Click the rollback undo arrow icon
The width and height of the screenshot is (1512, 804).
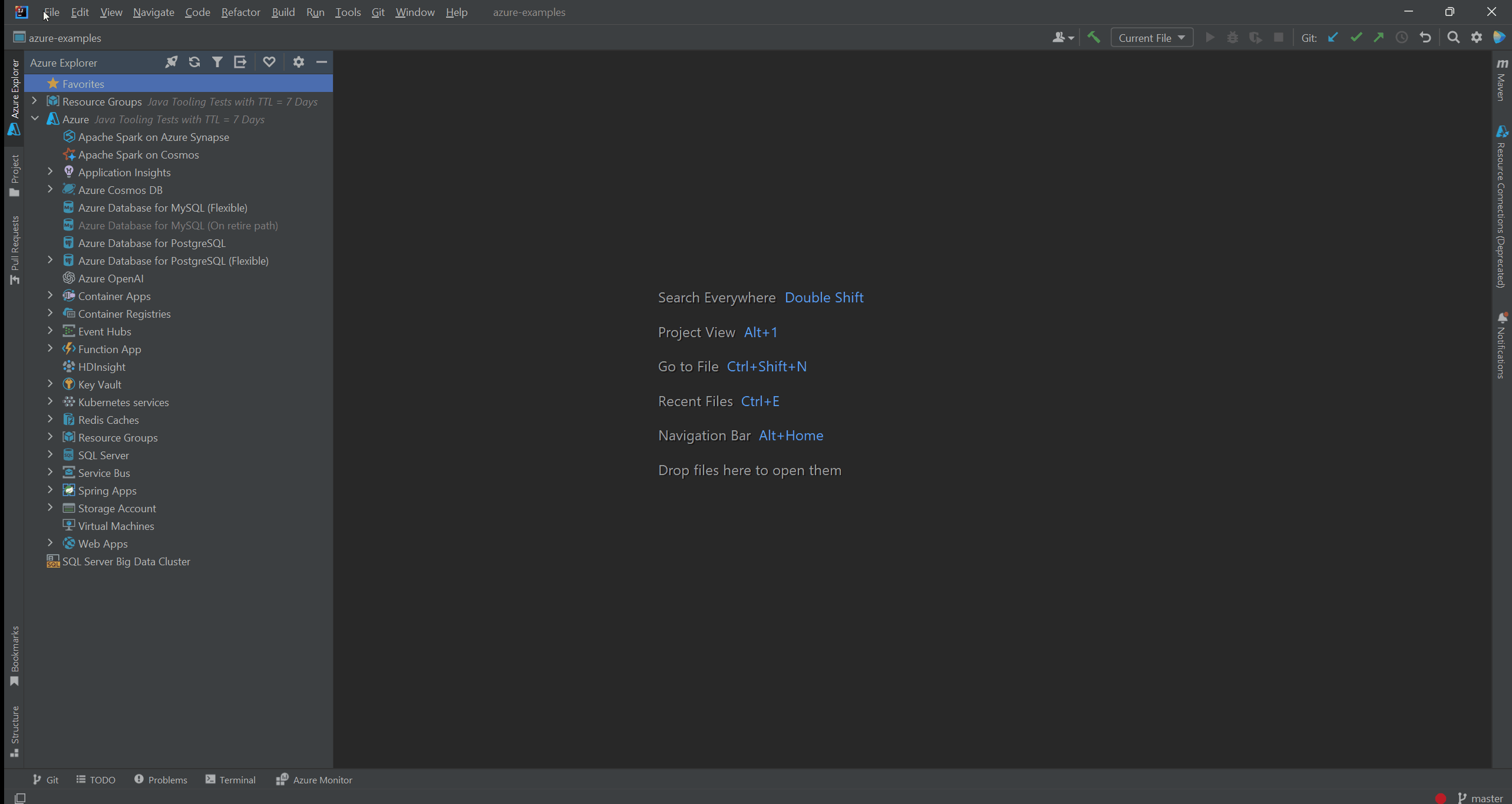pos(1425,38)
